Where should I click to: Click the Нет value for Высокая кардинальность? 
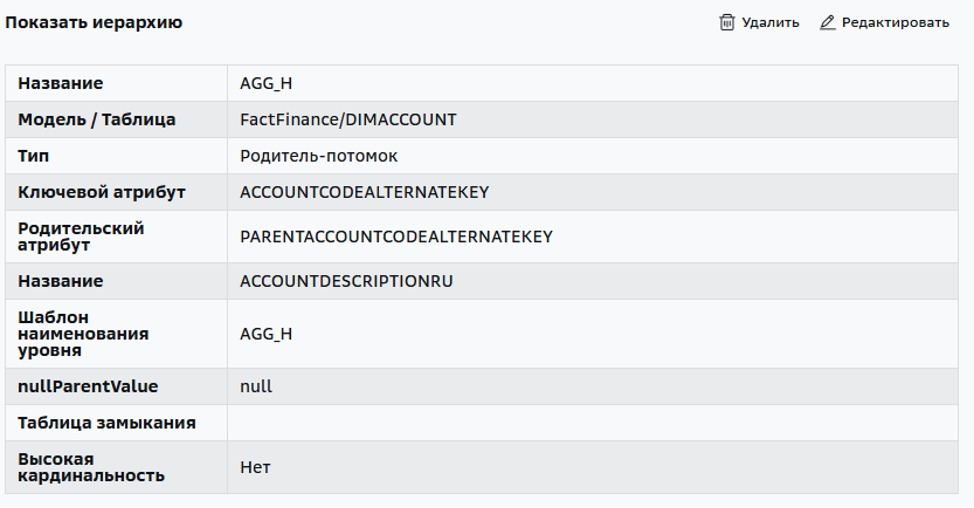point(255,468)
